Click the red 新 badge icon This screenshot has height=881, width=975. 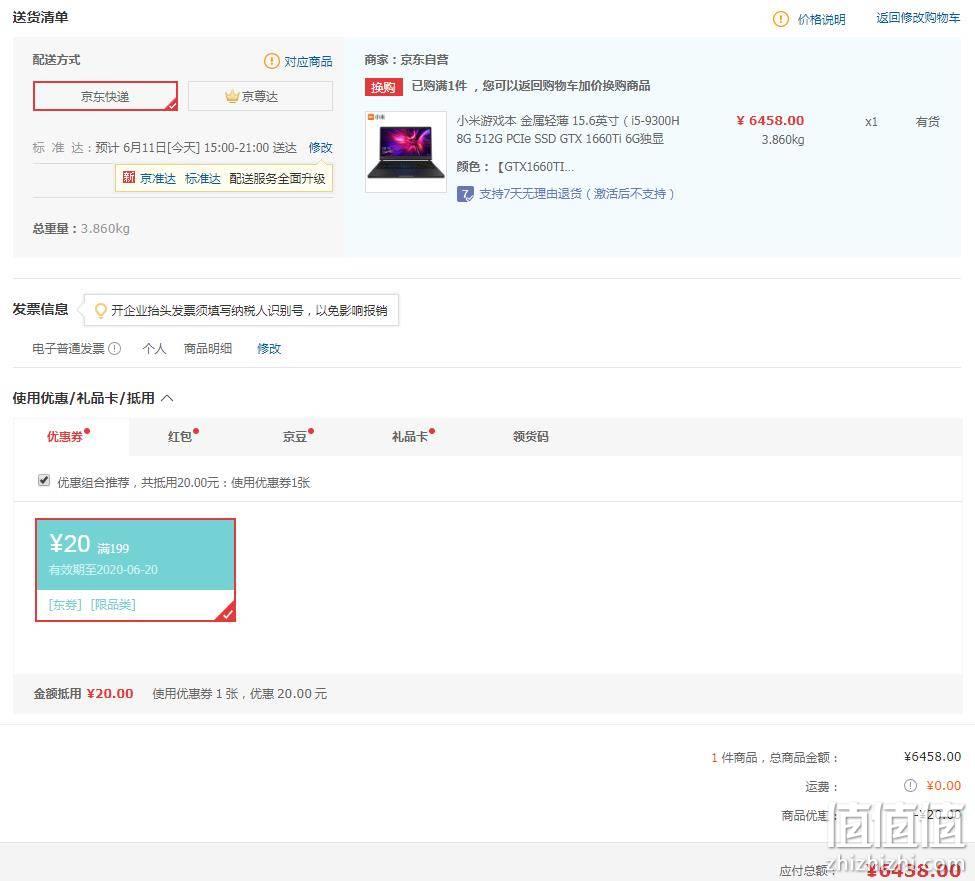tap(129, 178)
